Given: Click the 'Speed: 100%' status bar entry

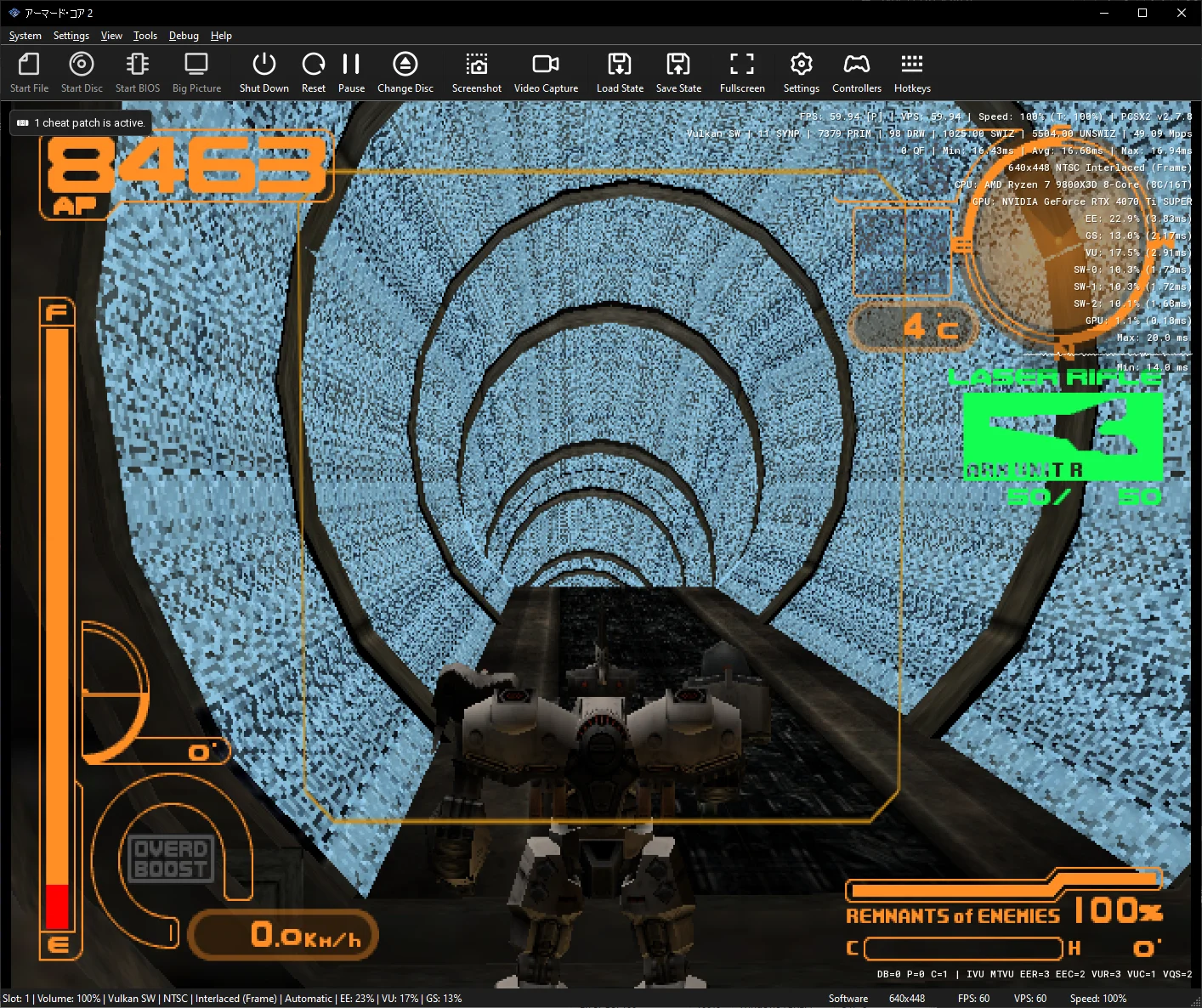Looking at the screenshot, I should pyautogui.click(x=1098, y=999).
